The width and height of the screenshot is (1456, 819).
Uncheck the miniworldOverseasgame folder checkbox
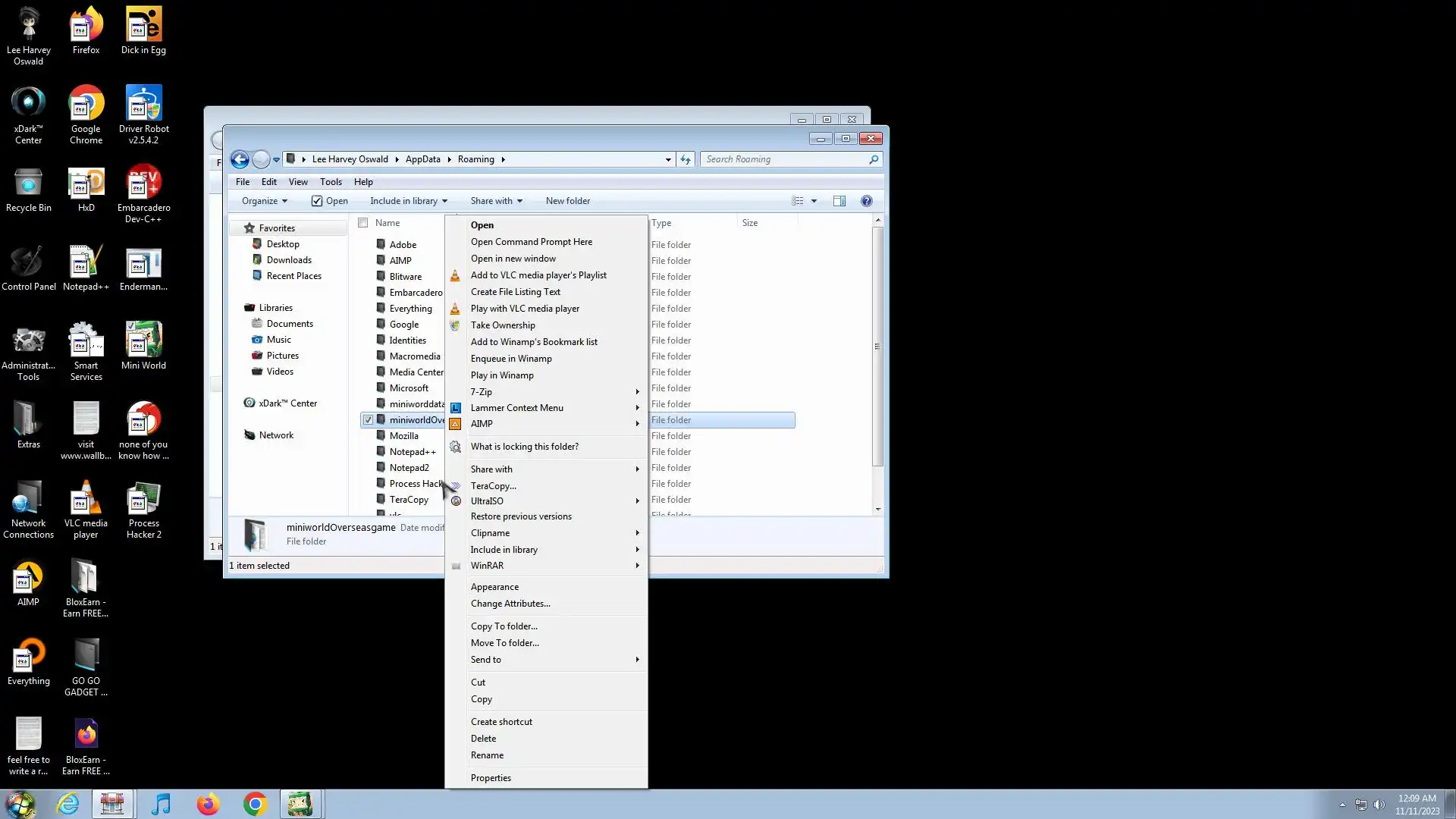point(368,420)
